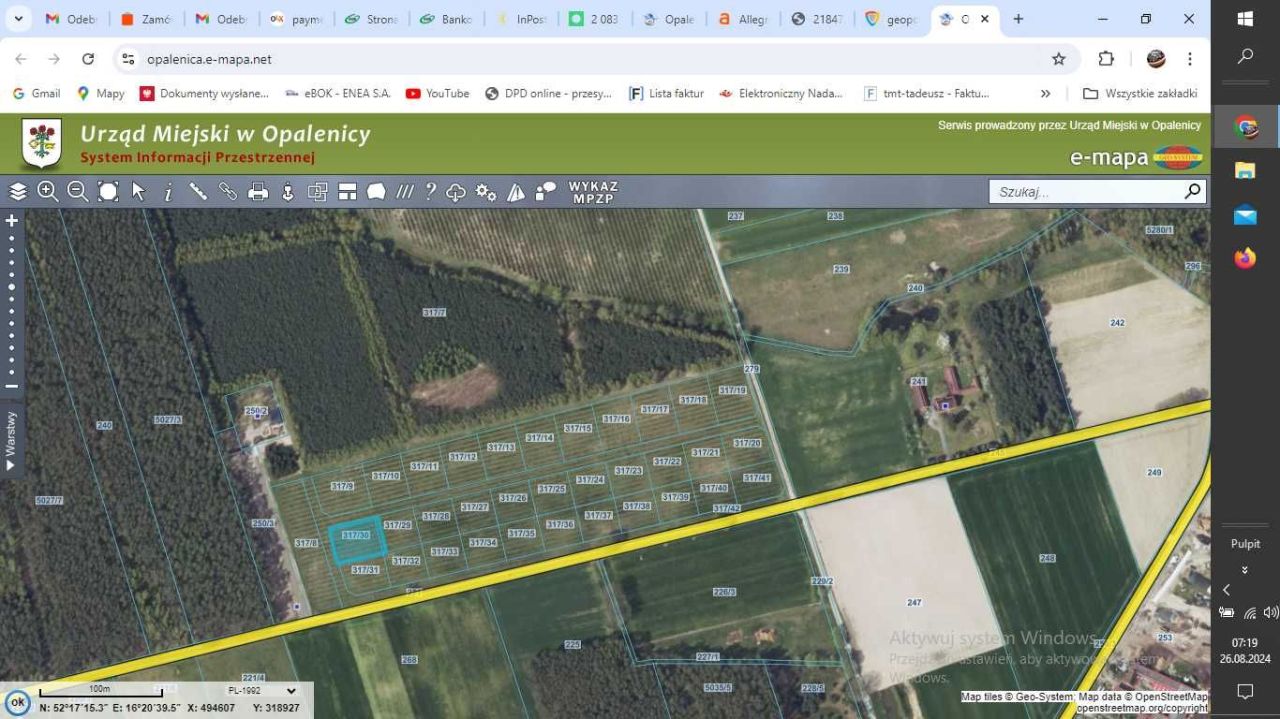Open the settings gears icon
This screenshot has height=719, width=1280.
486,192
